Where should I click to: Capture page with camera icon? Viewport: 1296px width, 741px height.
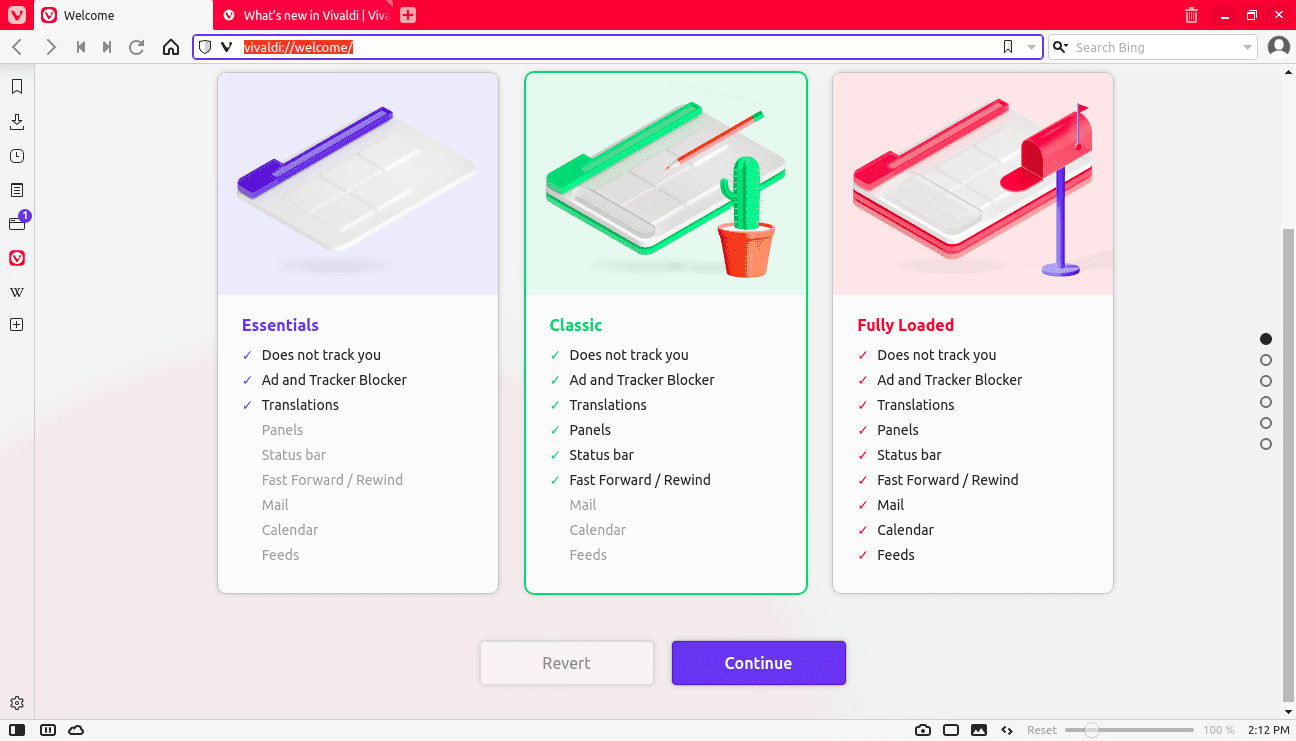(923, 730)
